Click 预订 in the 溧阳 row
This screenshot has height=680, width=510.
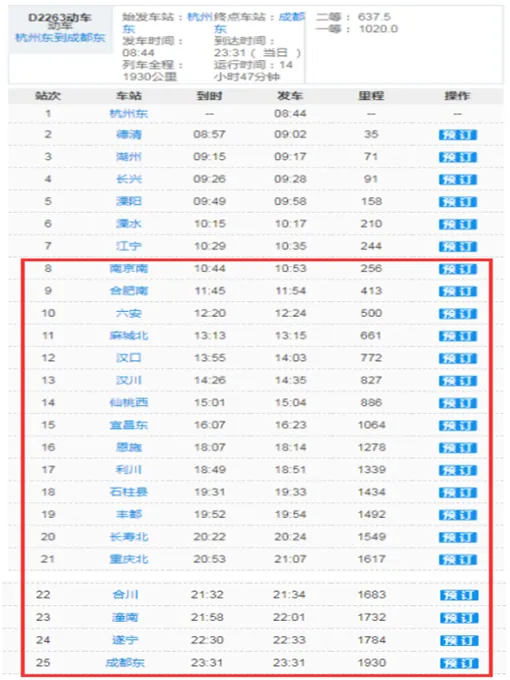[x=458, y=202]
